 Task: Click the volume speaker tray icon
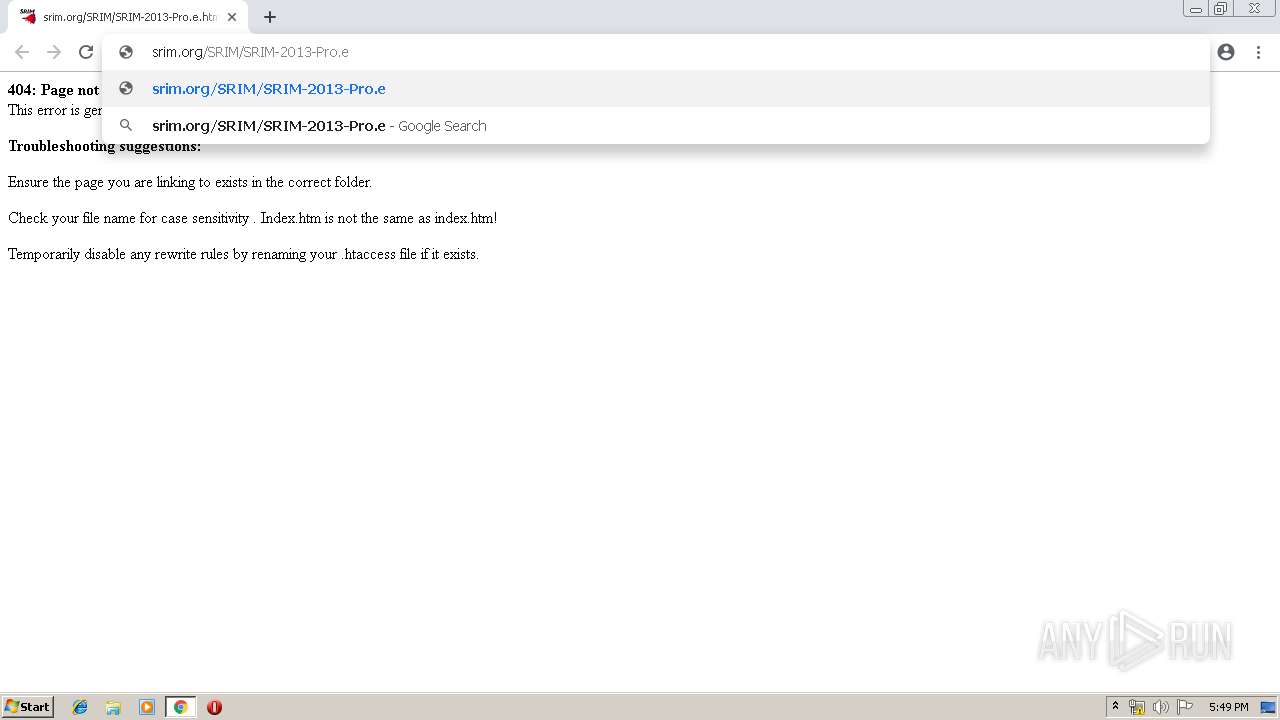coord(1161,707)
